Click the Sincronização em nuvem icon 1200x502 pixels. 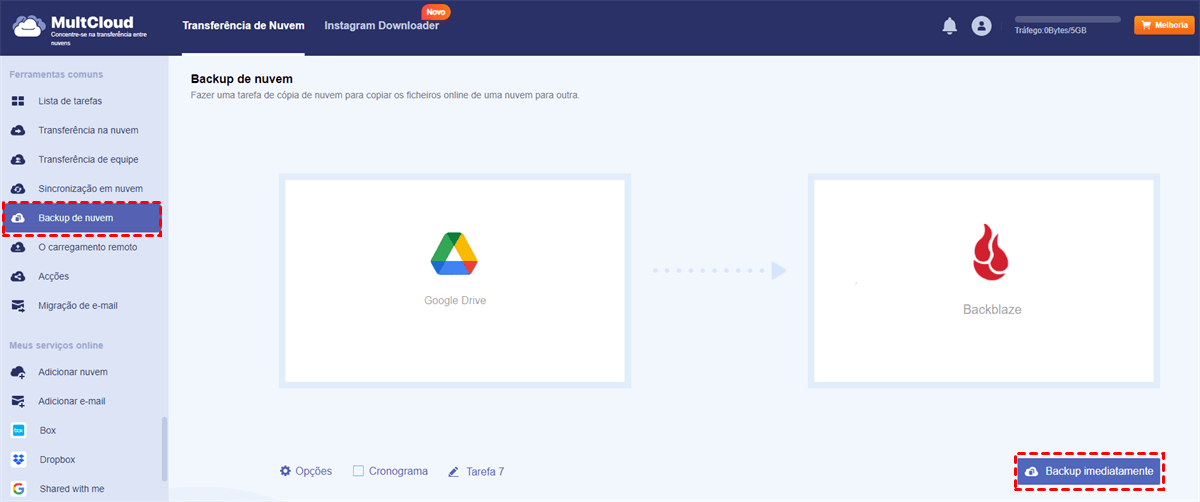pyautogui.click(x=18, y=188)
